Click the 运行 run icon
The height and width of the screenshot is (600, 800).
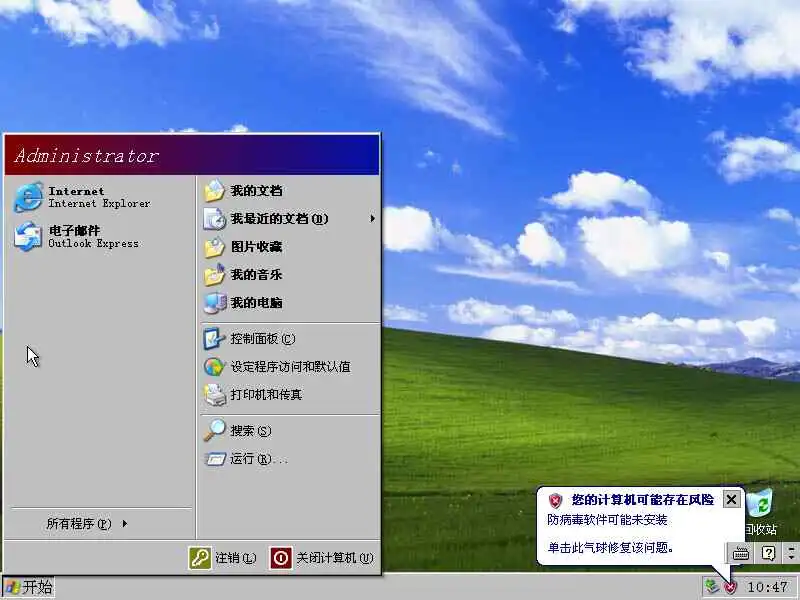[x=215, y=459]
